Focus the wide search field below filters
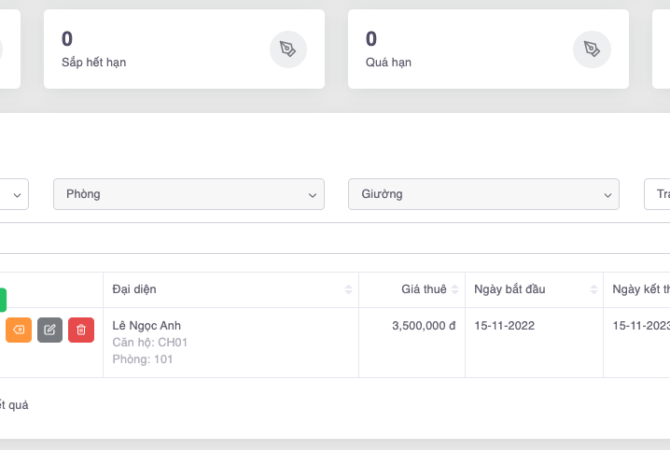The height and width of the screenshot is (450, 670). (335, 238)
